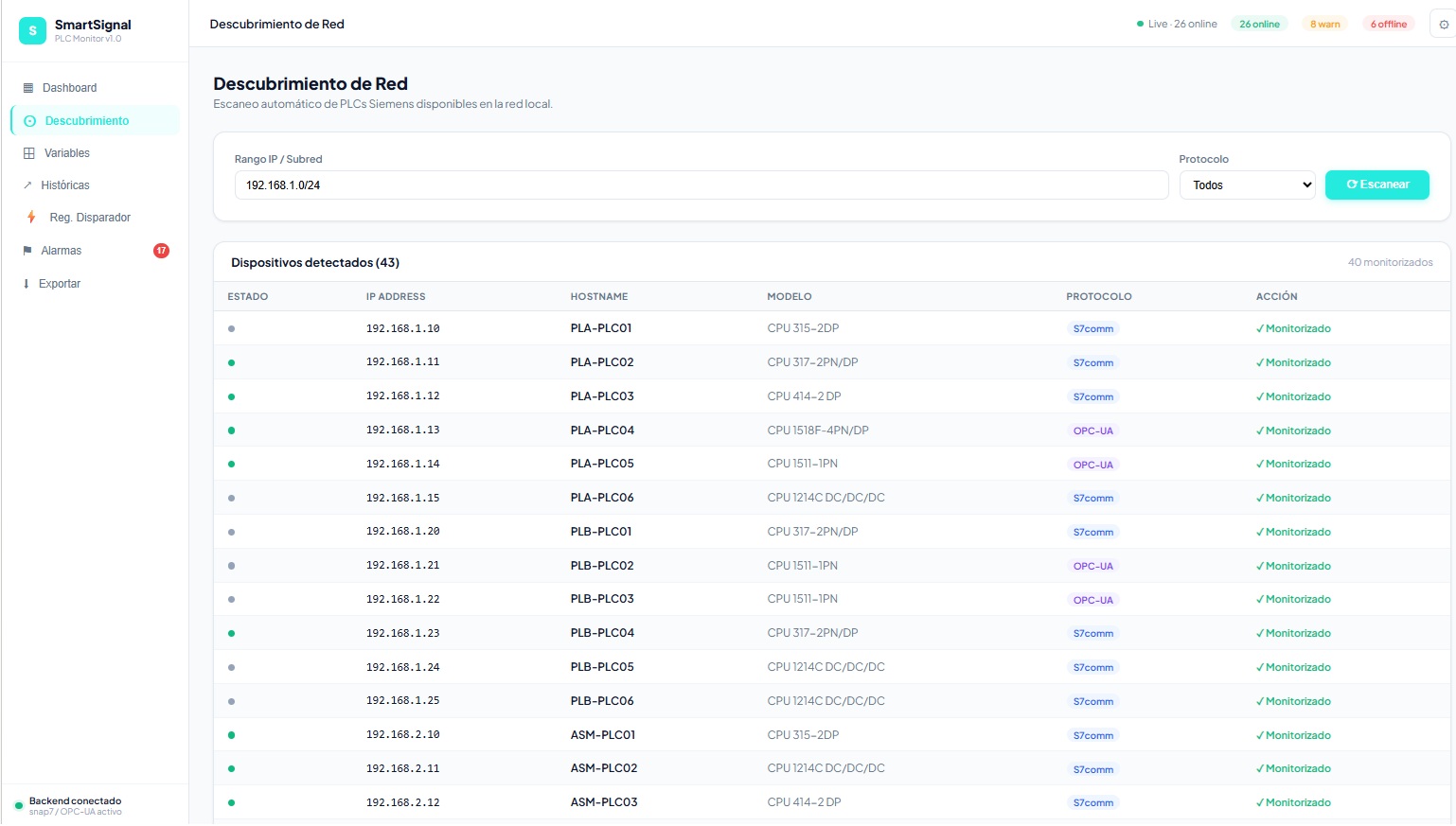
Task: Click the Escanear button
Action: [1377, 185]
